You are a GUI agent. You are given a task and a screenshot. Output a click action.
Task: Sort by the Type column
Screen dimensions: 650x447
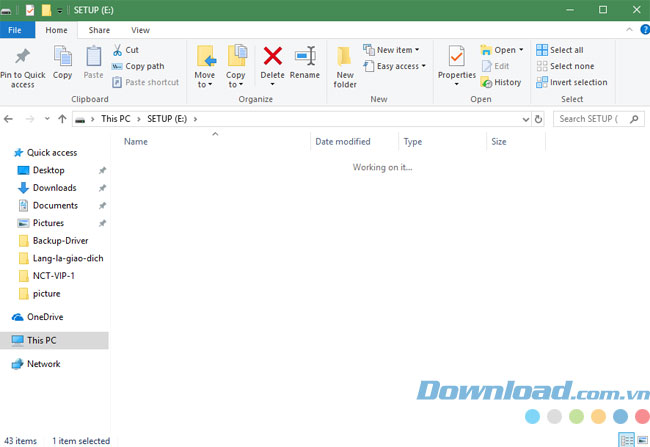pos(412,142)
